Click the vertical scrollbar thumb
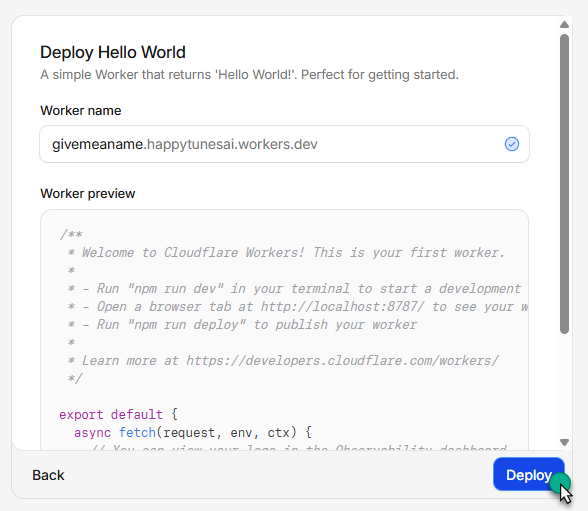The image size is (588, 511). (564, 184)
